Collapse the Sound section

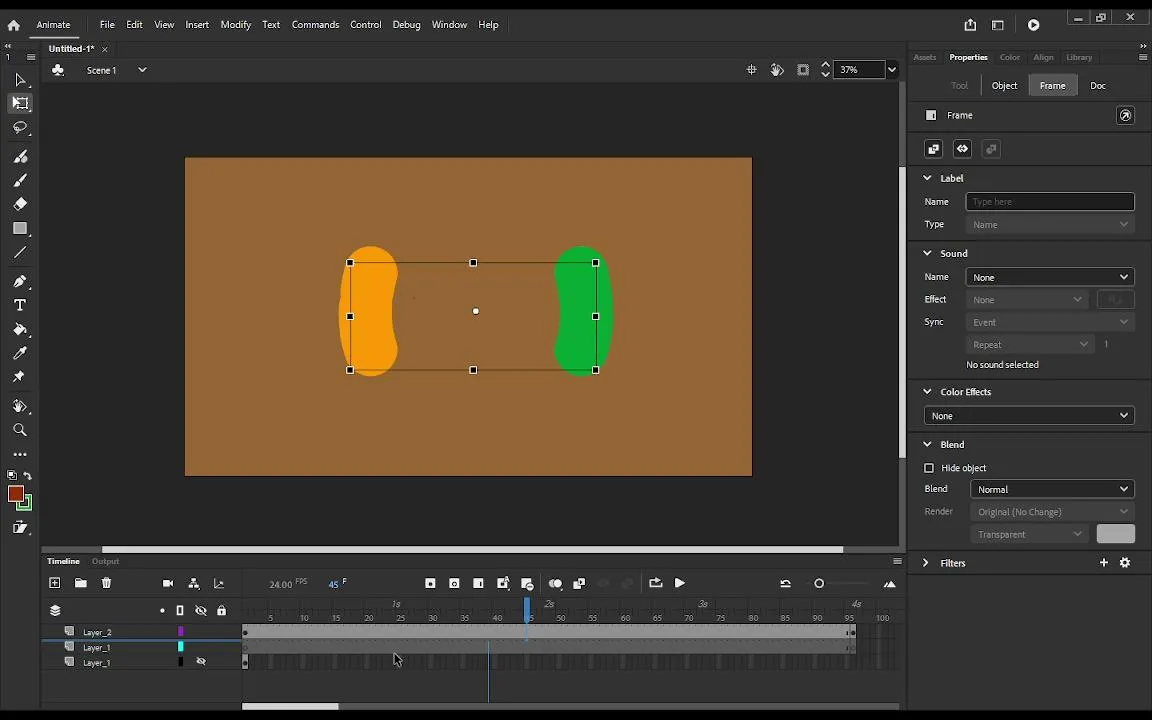pos(927,253)
